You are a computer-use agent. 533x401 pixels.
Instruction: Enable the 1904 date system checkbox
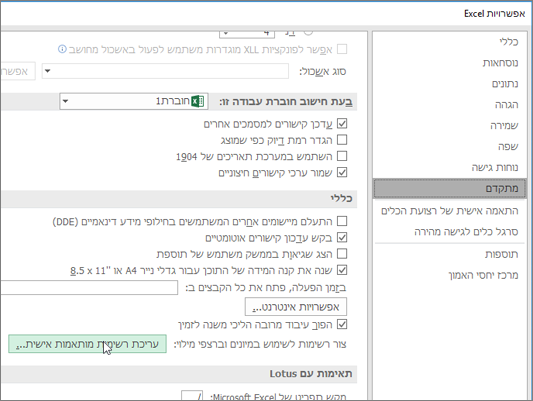[x=342, y=156]
